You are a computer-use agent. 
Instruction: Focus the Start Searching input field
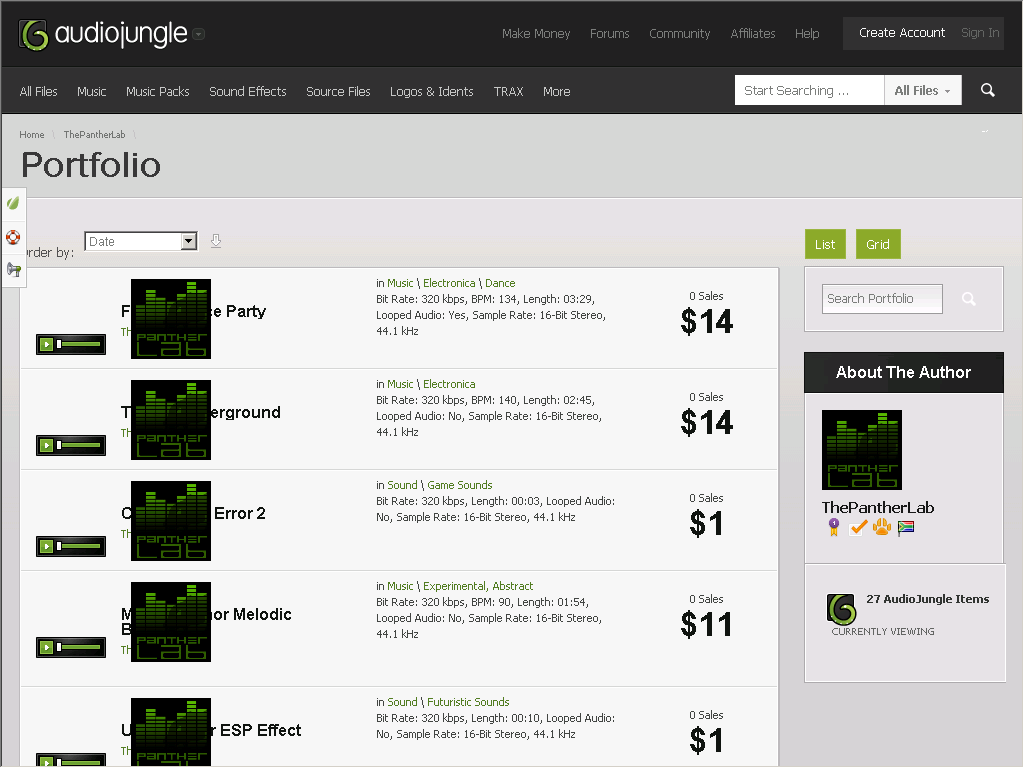pos(809,90)
